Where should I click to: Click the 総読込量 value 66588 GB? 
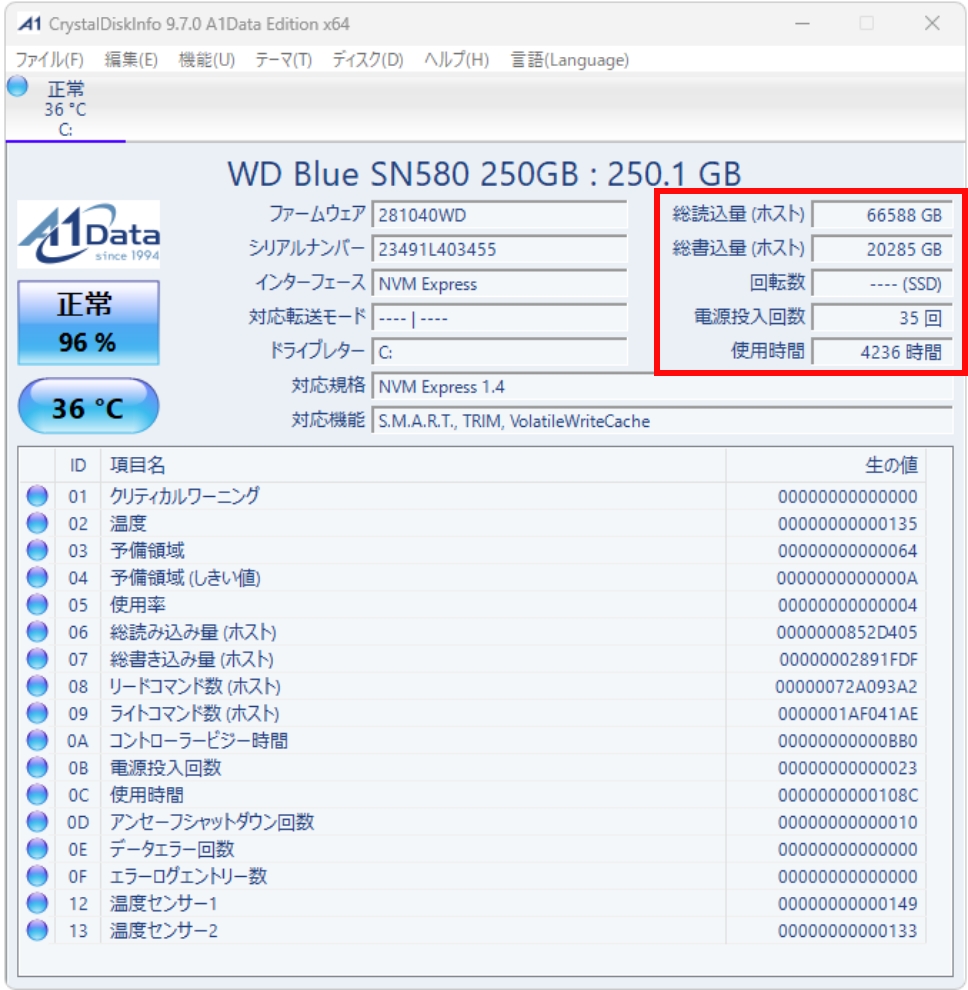[881, 215]
